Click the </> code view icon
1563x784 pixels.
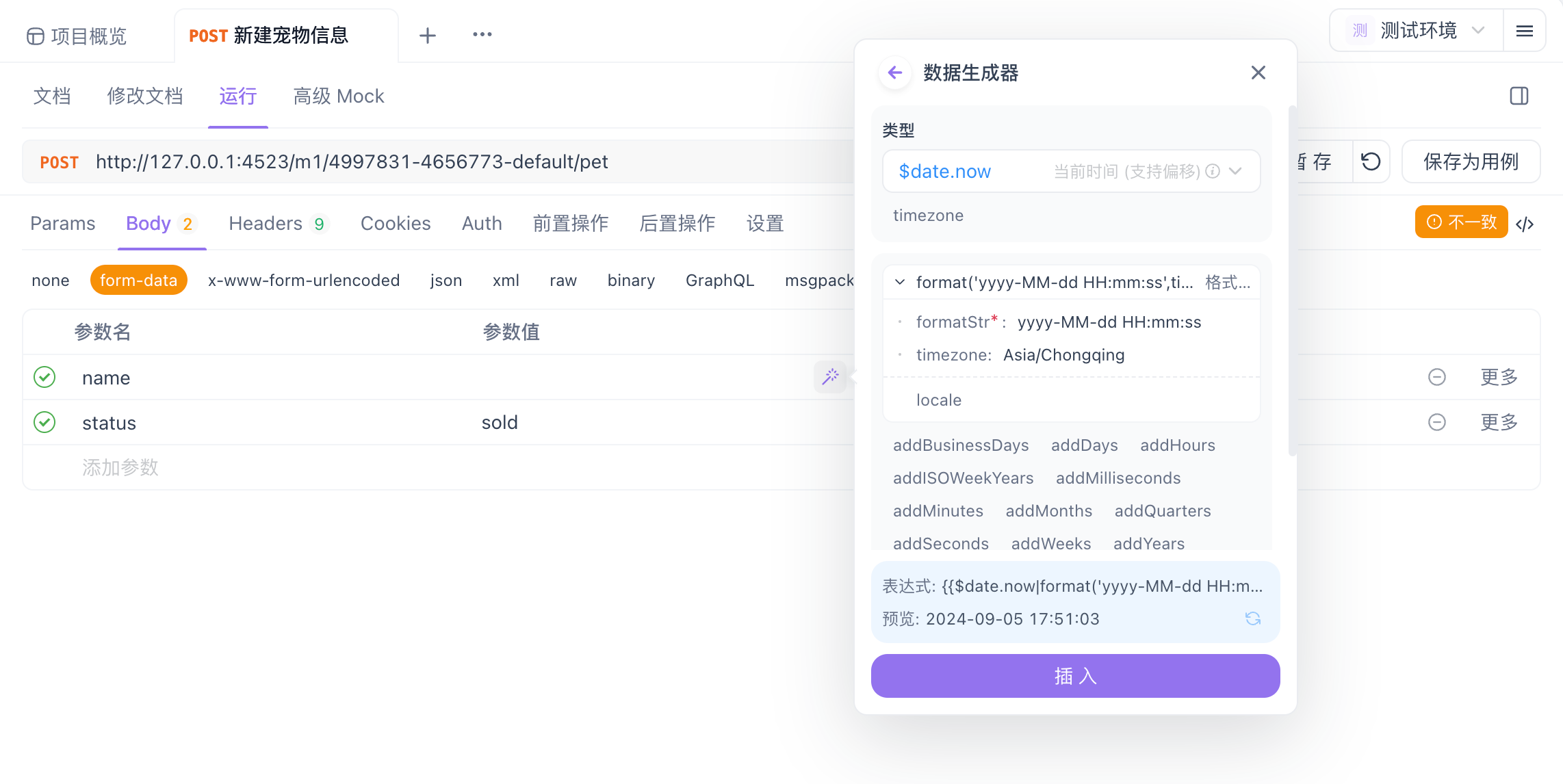click(1525, 223)
